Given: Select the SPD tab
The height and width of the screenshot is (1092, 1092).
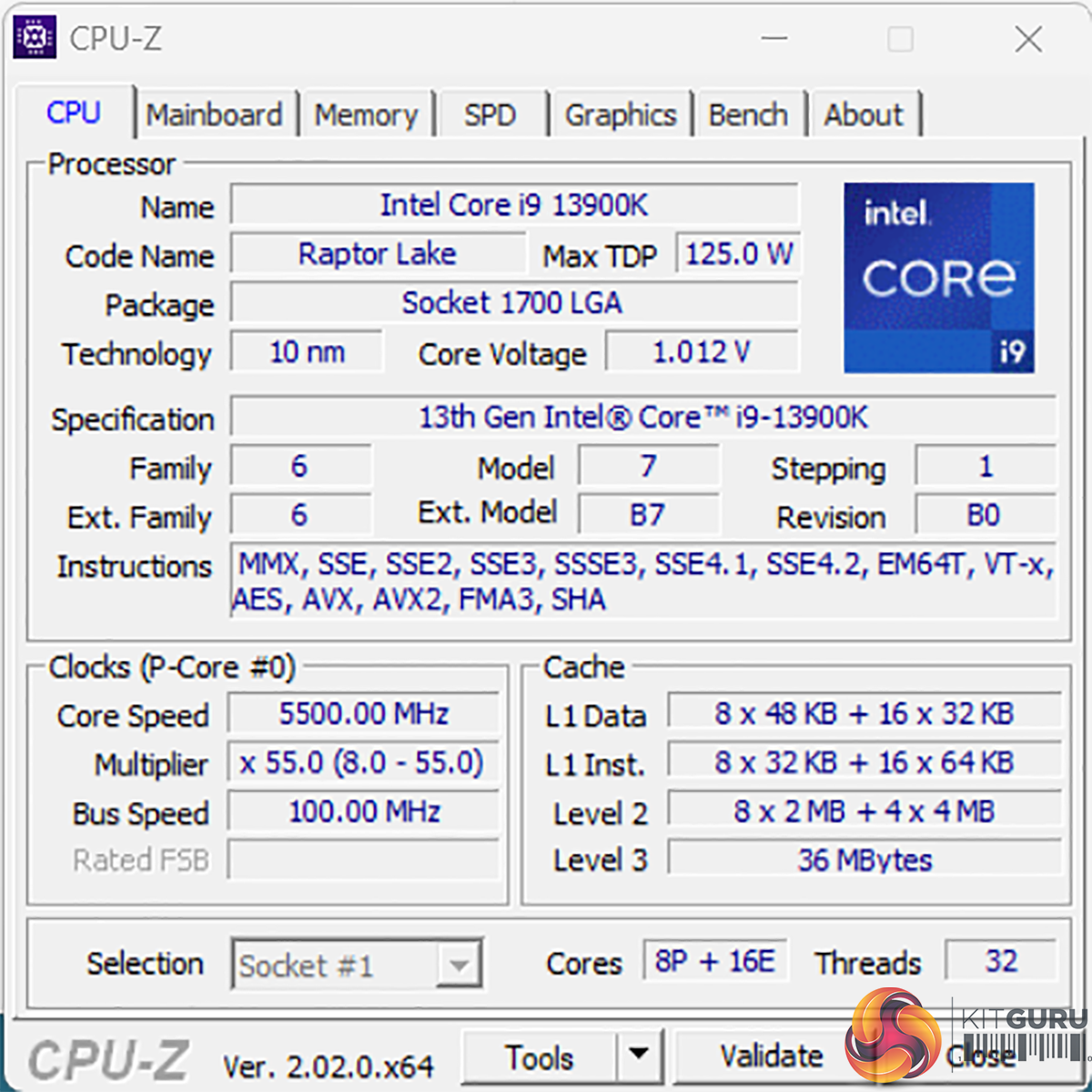Looking at the screenshot, I should [490, 115].
